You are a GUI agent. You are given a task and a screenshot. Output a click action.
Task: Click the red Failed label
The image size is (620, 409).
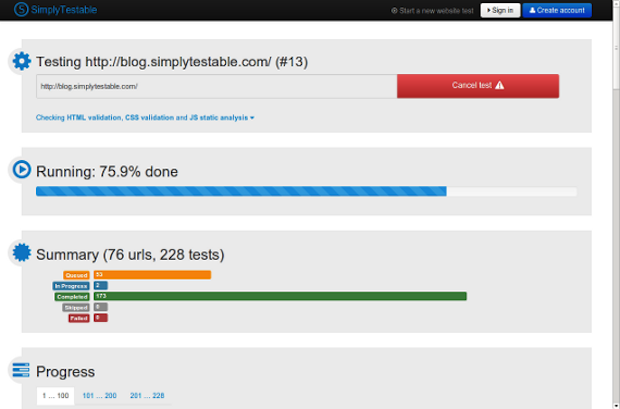click(x=79, y=318)
